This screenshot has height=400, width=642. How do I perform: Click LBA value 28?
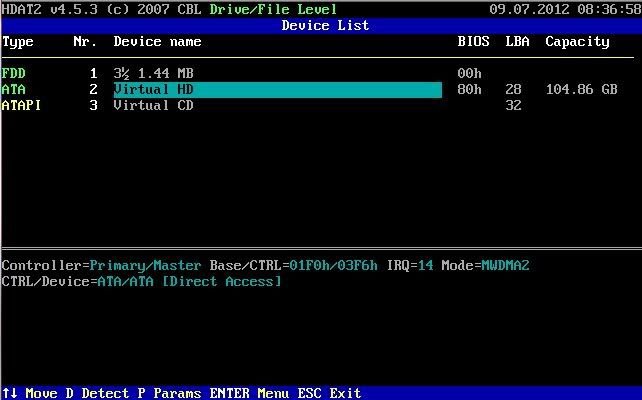pos(513,90)
